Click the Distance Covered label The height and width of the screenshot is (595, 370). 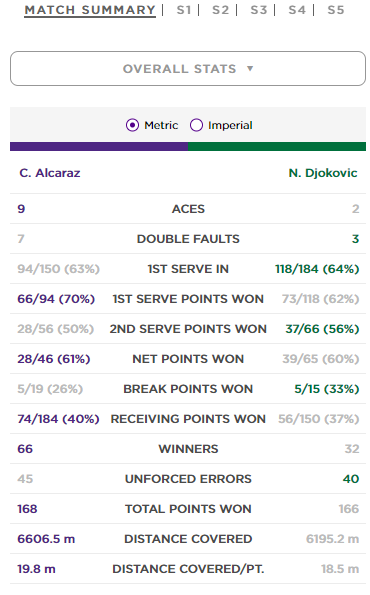[188, 539]
